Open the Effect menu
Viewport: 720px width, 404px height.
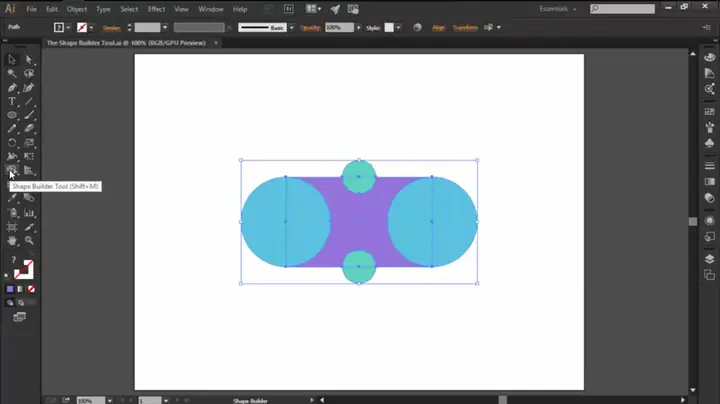156,9
